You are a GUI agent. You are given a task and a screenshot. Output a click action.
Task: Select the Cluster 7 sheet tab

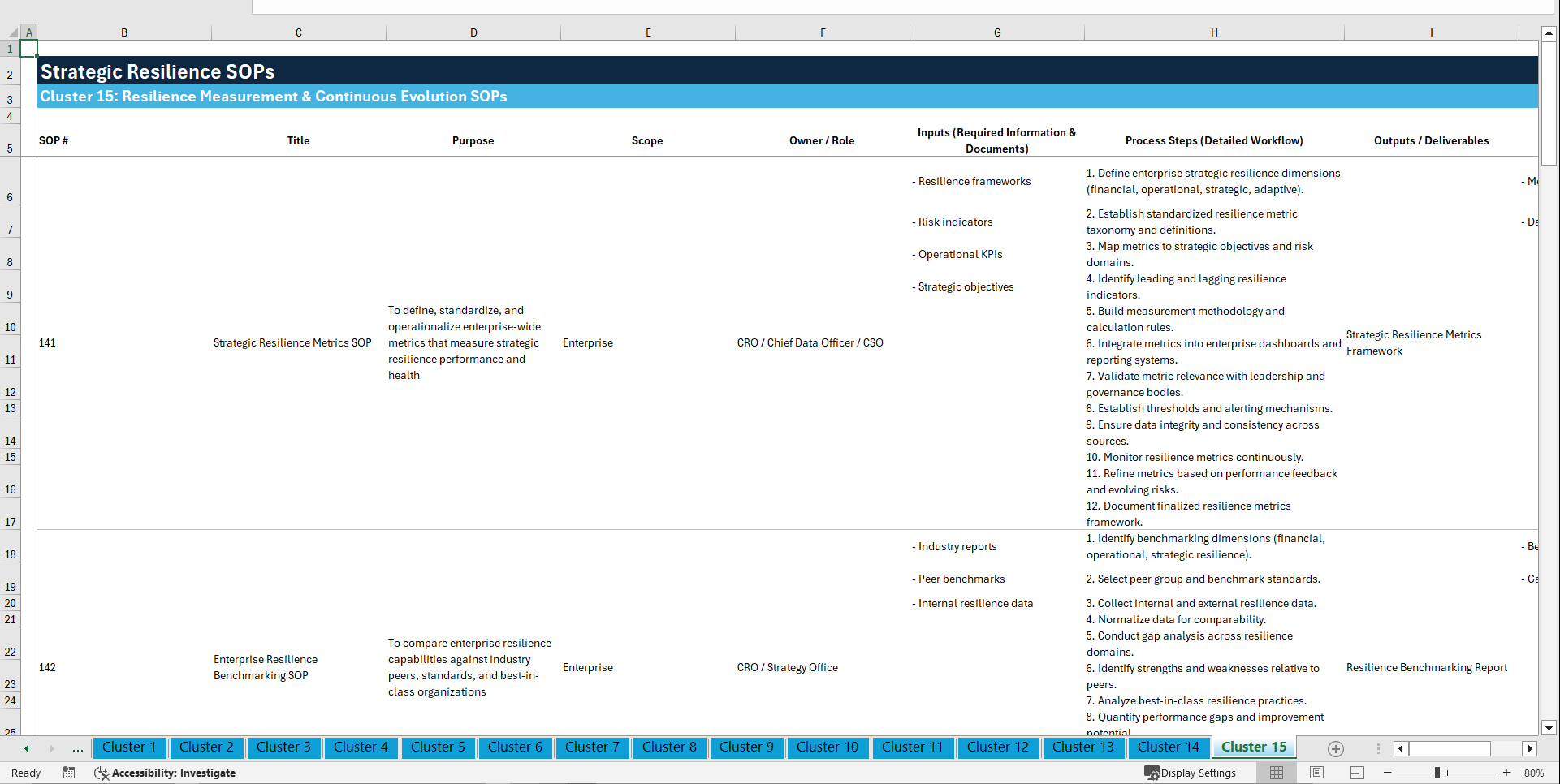click(592, 747)
